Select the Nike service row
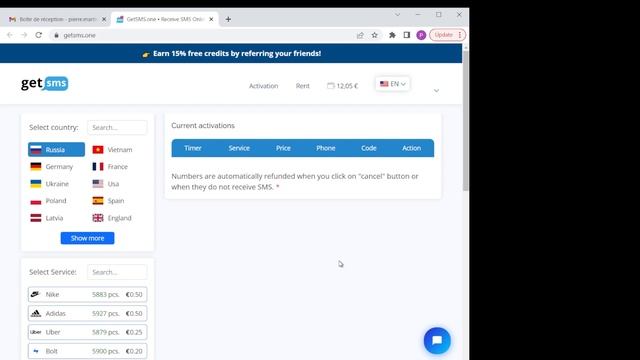 pyautogui.click(x=87, y=294)
